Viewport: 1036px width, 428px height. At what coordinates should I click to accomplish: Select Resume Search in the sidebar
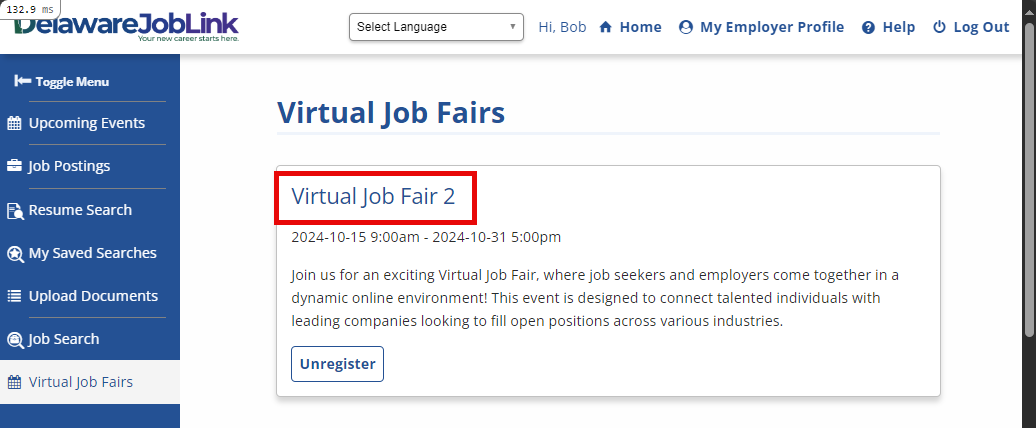[x=80, y=211]
